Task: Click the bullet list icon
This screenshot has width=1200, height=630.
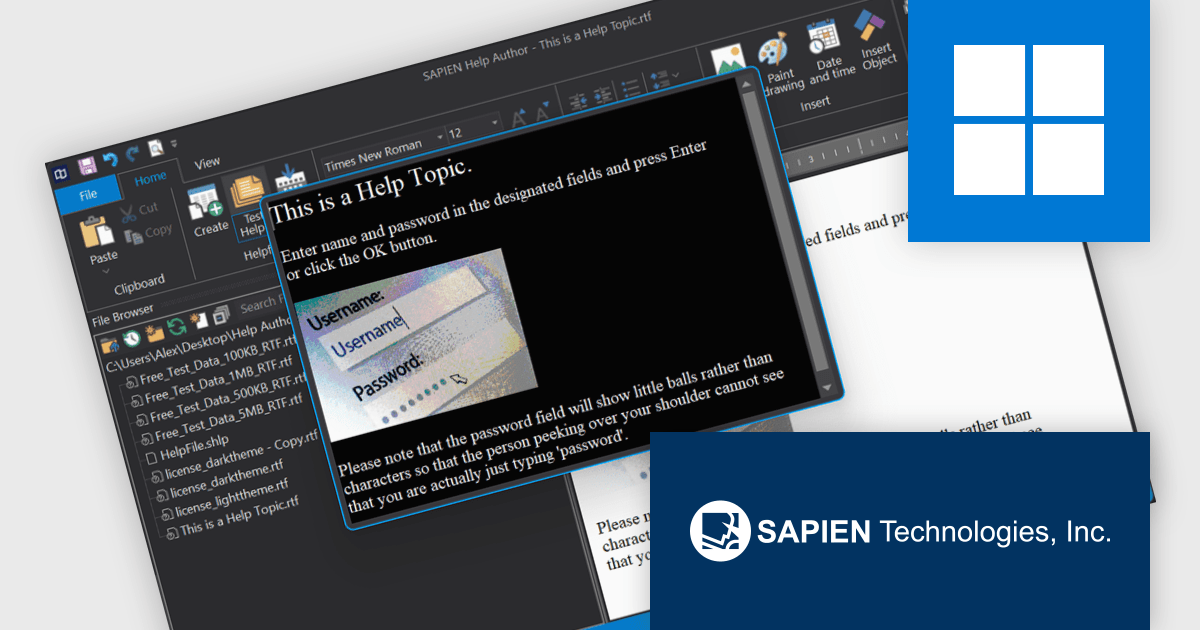Action: coord(630,88)
